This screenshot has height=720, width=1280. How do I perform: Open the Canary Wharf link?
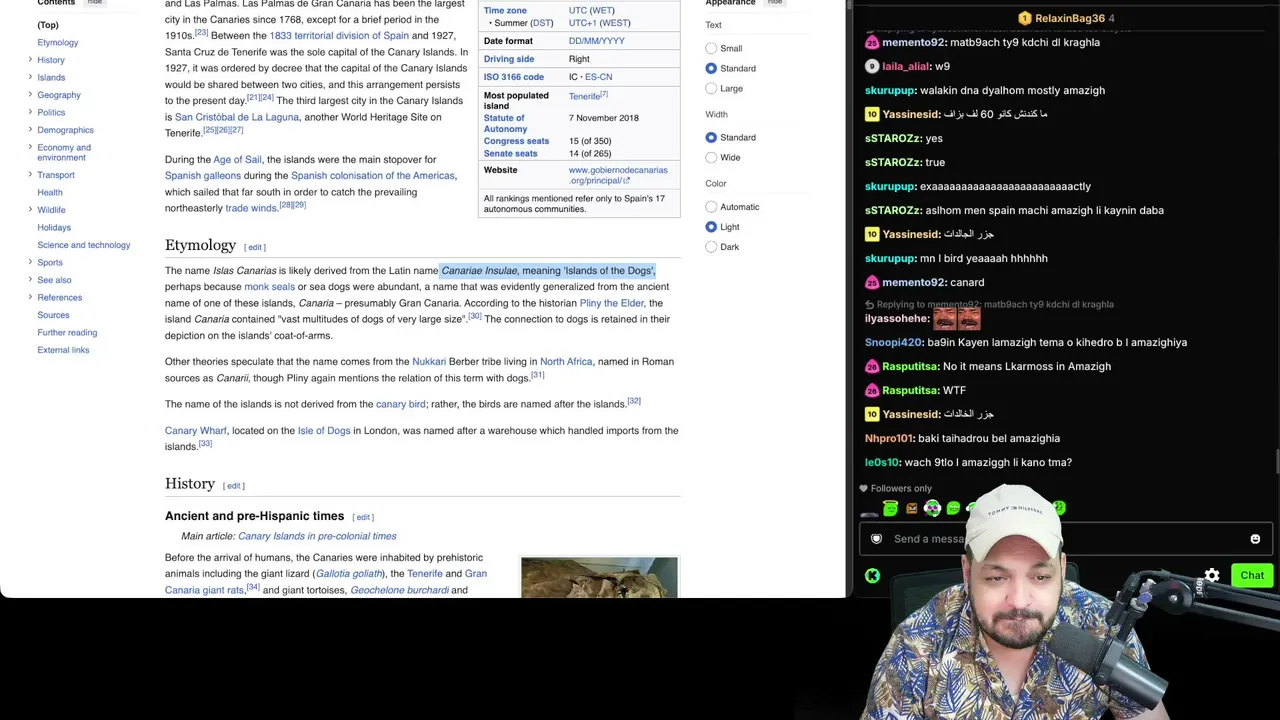[196, 431]
